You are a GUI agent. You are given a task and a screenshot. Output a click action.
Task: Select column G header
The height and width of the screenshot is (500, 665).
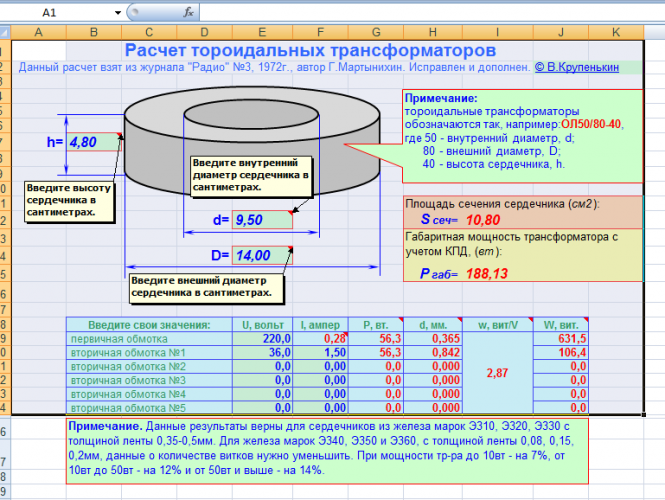point(376,32)
